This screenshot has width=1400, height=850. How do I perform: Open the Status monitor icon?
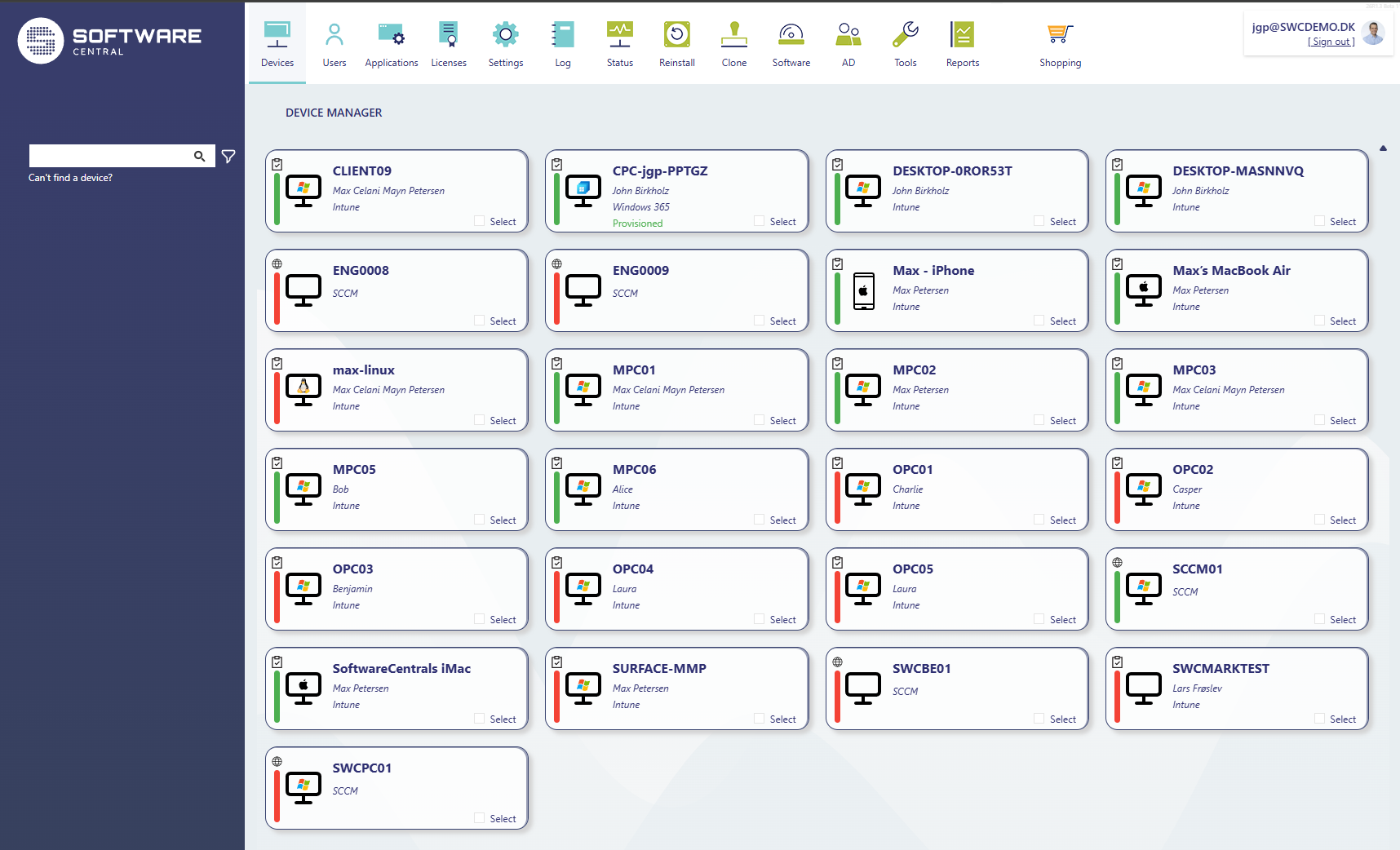point(619,35)
